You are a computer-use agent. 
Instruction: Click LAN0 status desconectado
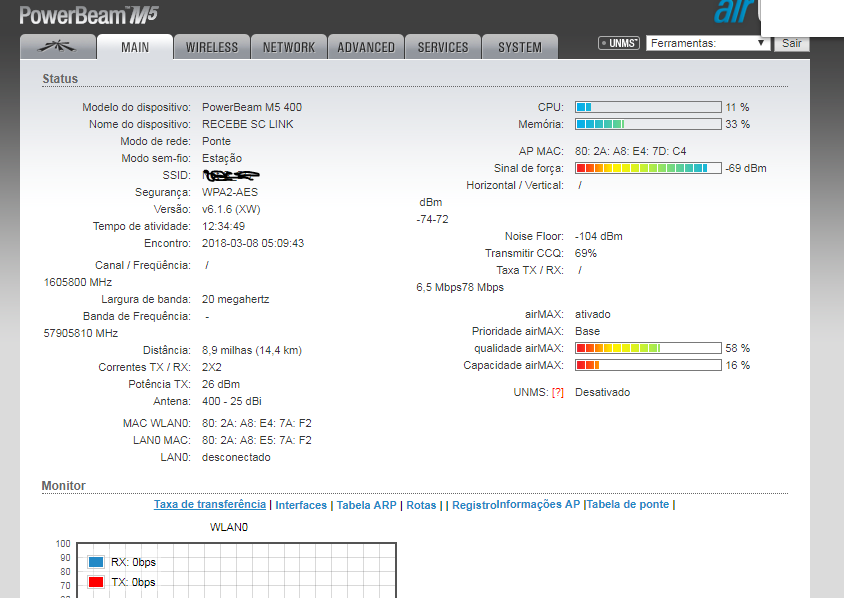(236, 458)
